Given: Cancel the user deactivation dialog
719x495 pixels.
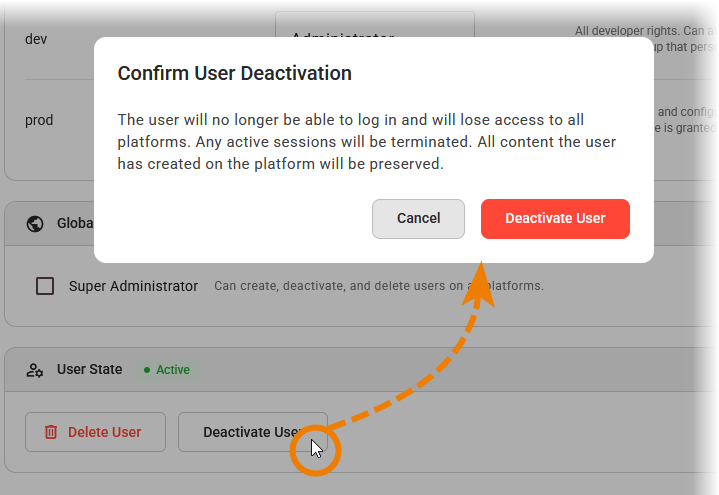Looking at the screenshot, I should coord(418,219).
